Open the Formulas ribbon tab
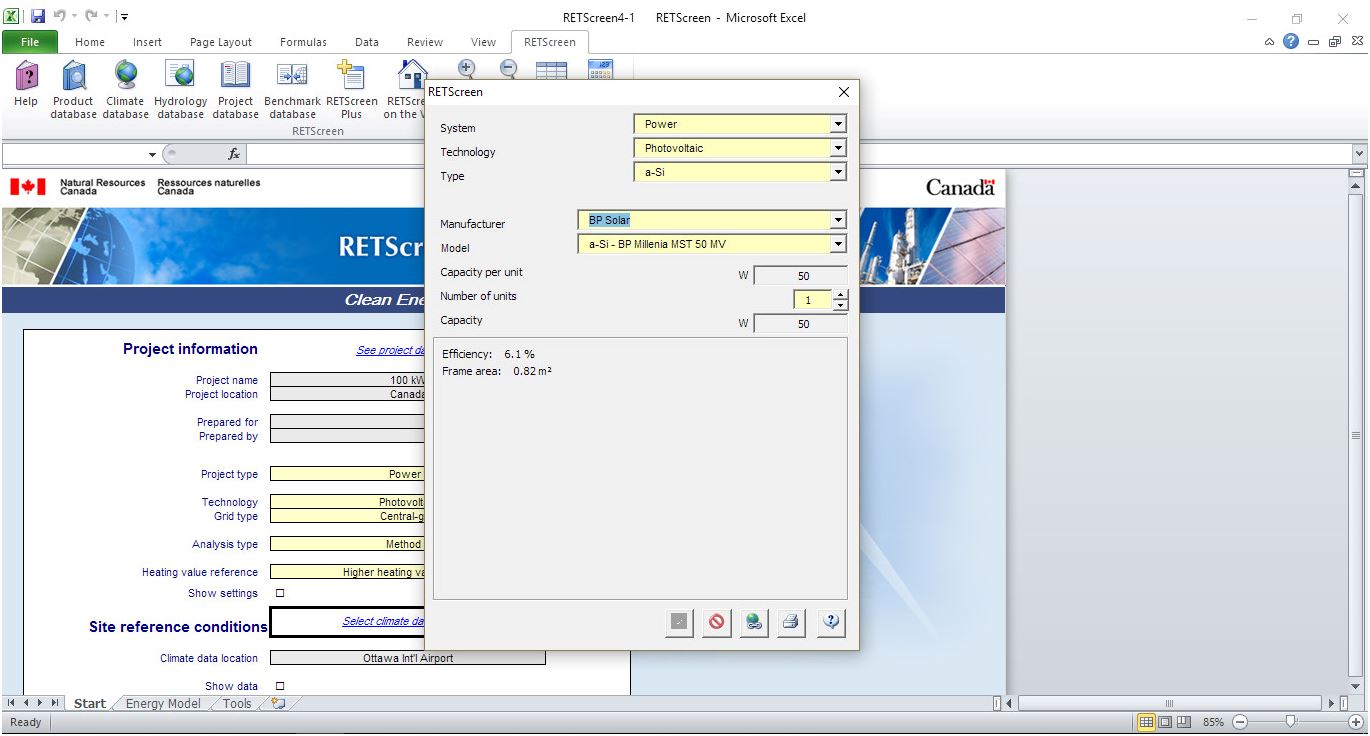The width and height of the screenshot is (1370, 736). coord(303,42)
